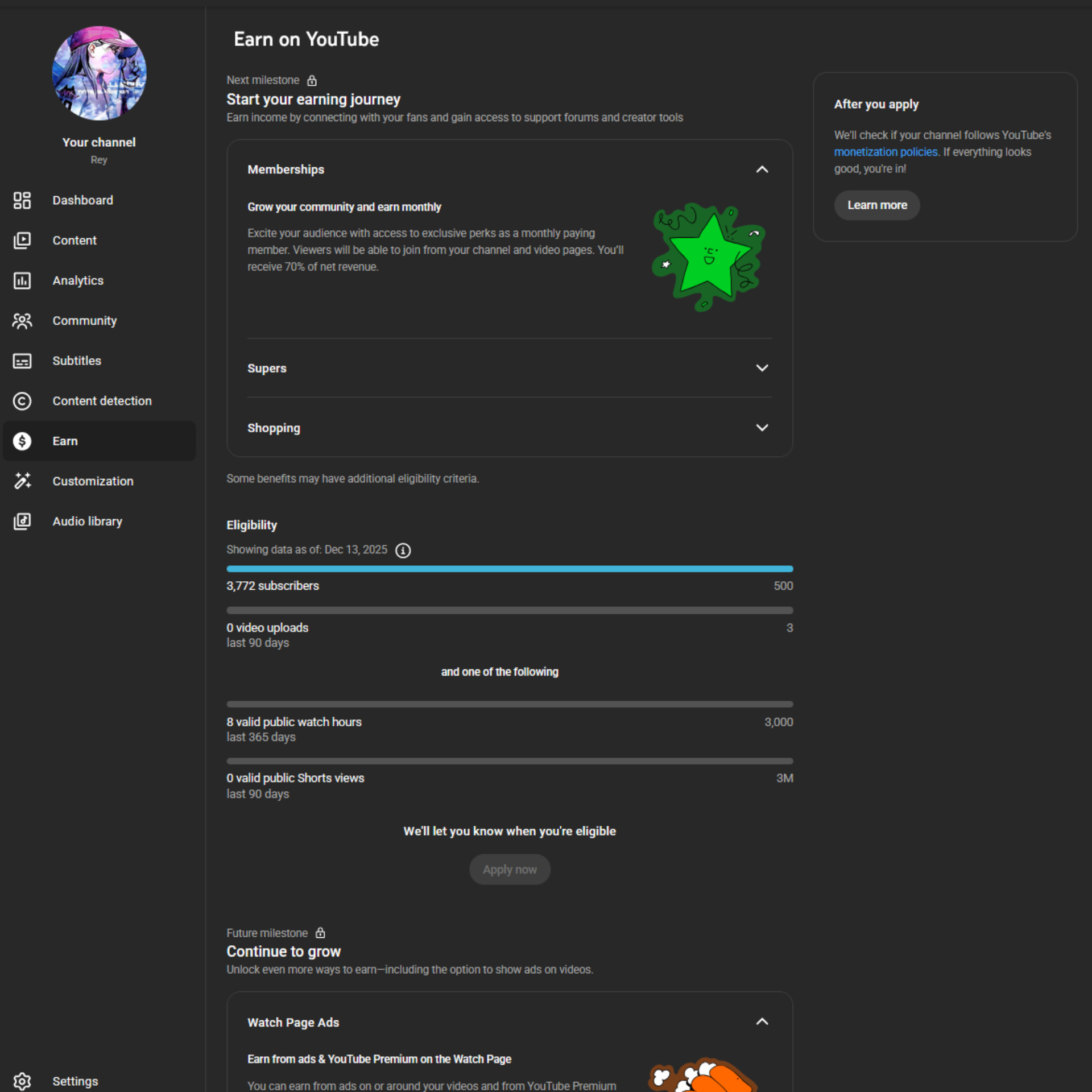Image resolution: width=1092 pixels, height=1092 pixels.
Task: Click the Dashboard grid icon
Action: (x=22, y=200)
